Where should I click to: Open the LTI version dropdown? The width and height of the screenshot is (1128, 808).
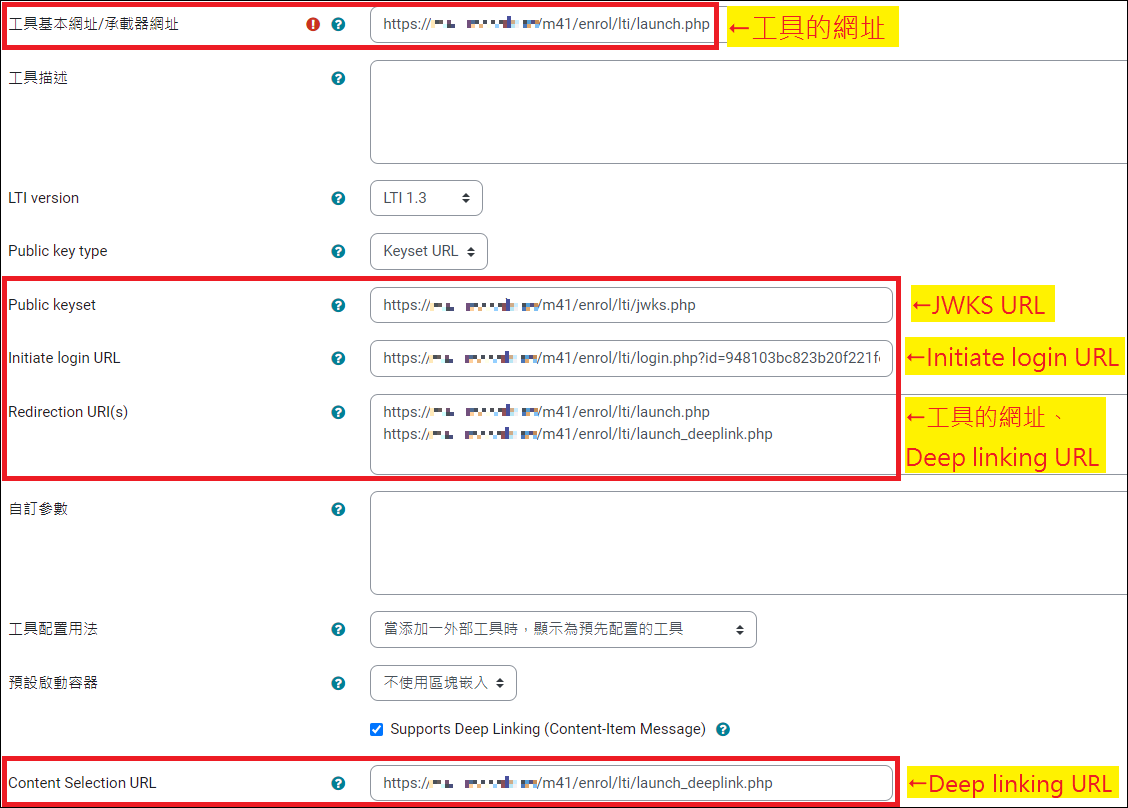coord(426,198)
